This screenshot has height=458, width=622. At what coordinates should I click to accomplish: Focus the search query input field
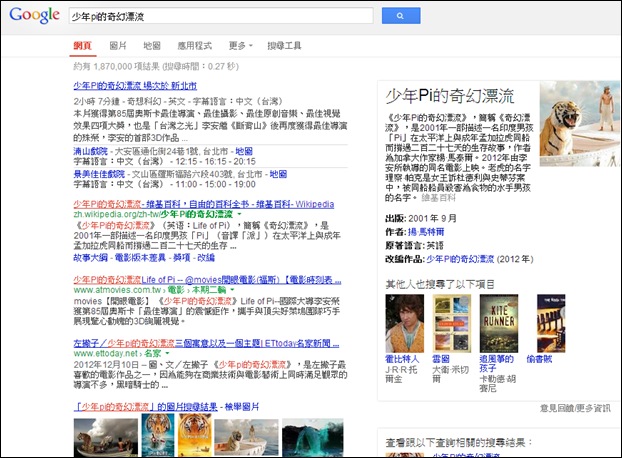point(221,16)
